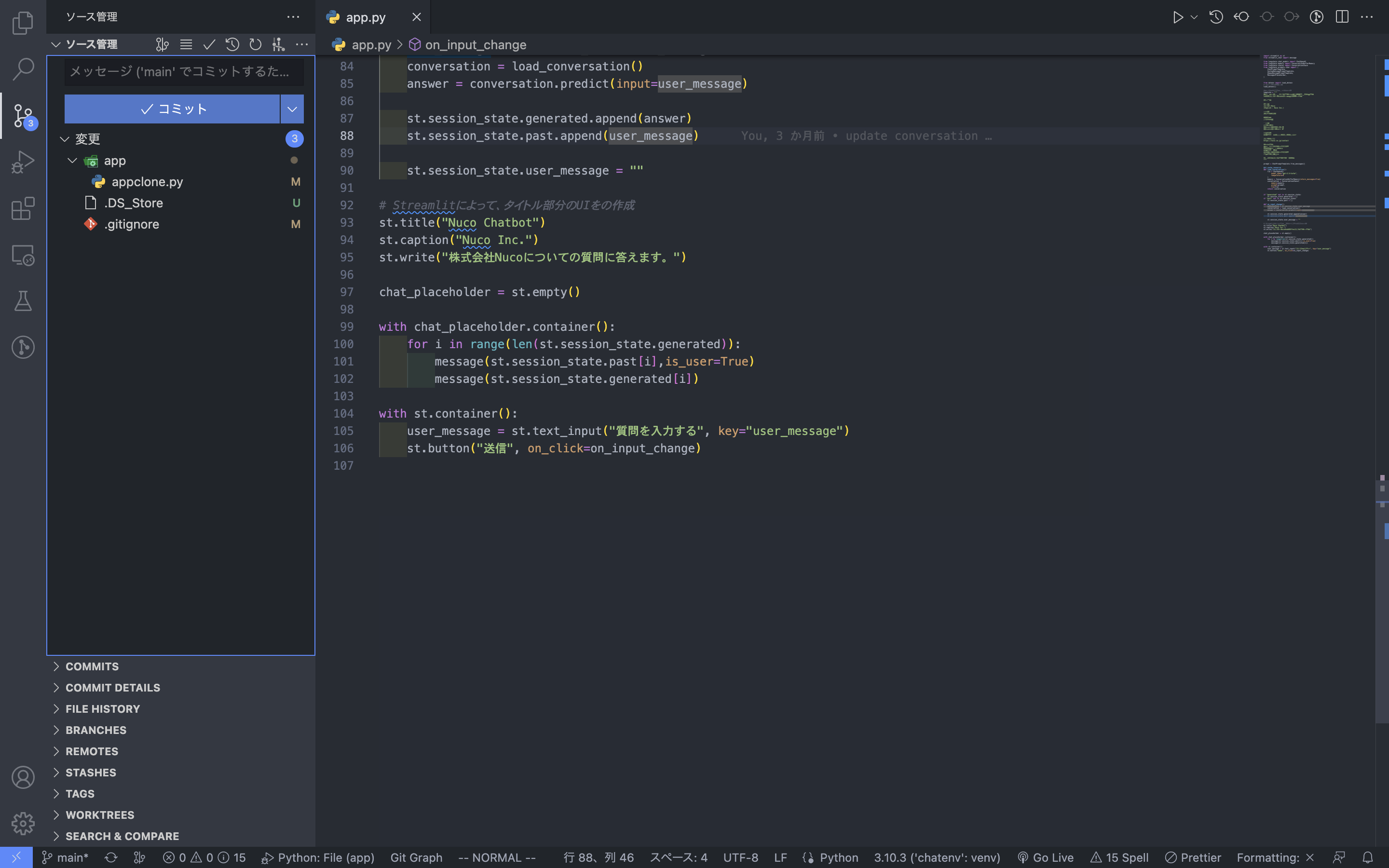
Task: Open the Testing beaker icon
Action: [23, 301]
